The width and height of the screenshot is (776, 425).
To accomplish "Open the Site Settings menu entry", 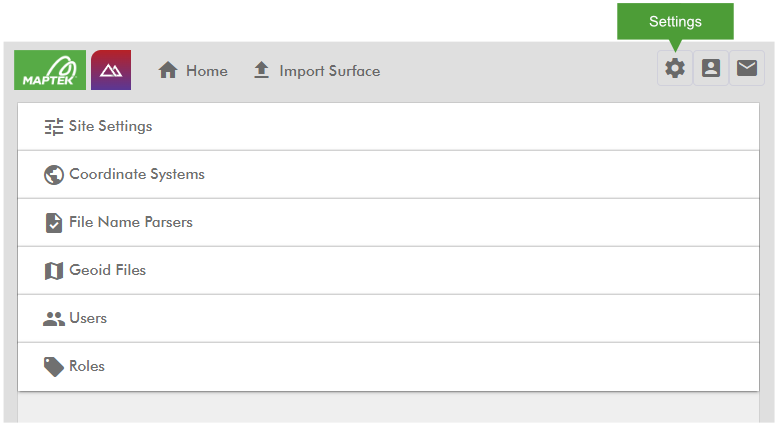I will click(388, 127).
